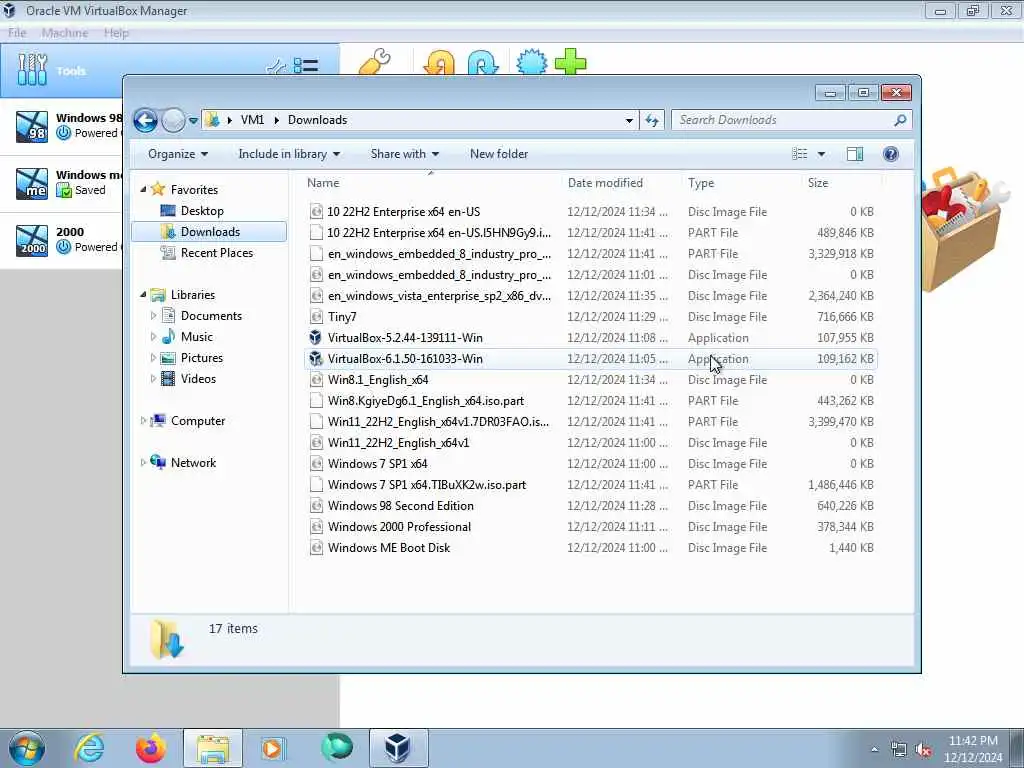
Task: Select the Windows 2000 Professional disc icon
Action: [316, 527]
